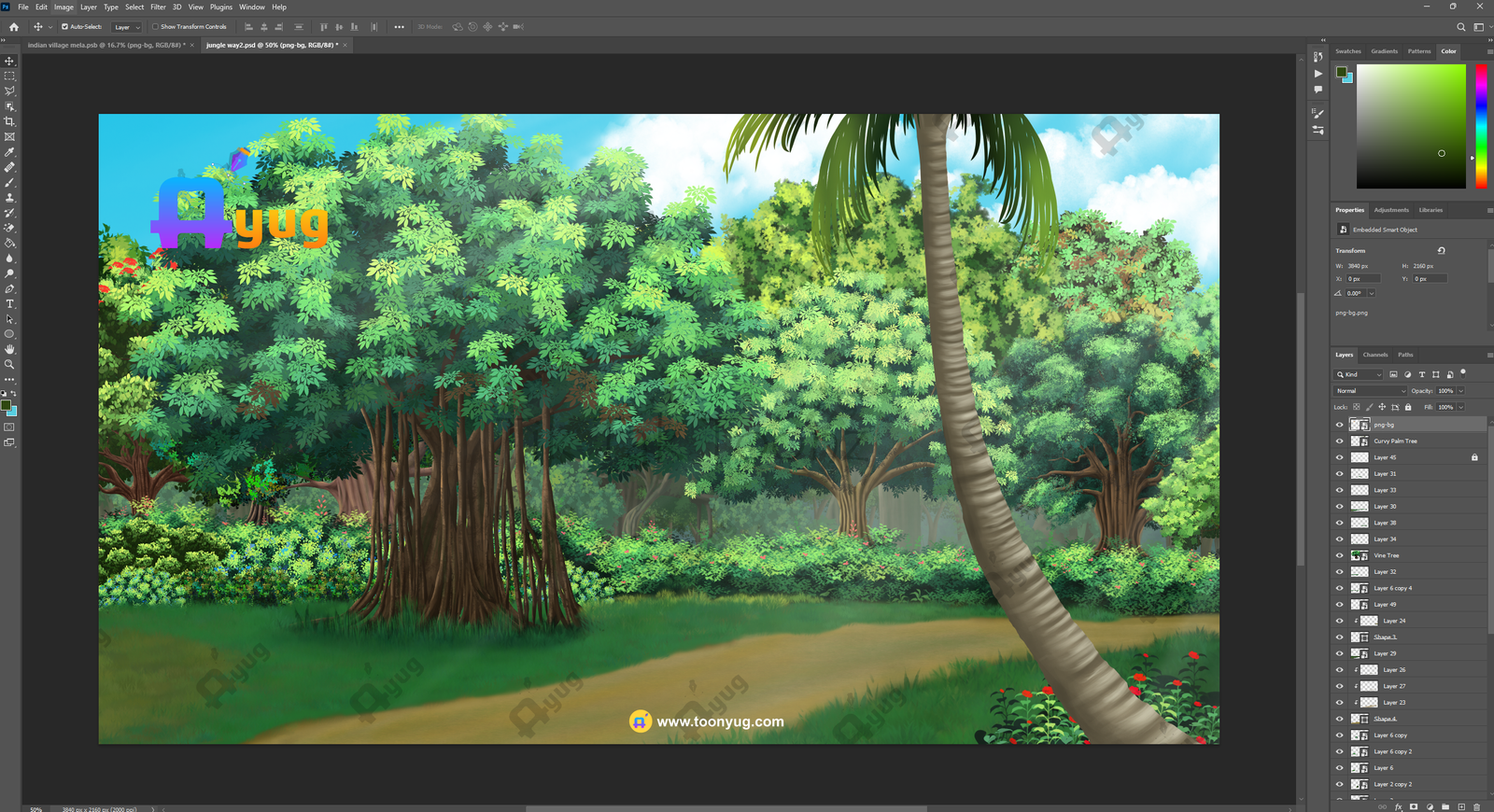Click the Home icon in options bar

click(x=13, y=27)
